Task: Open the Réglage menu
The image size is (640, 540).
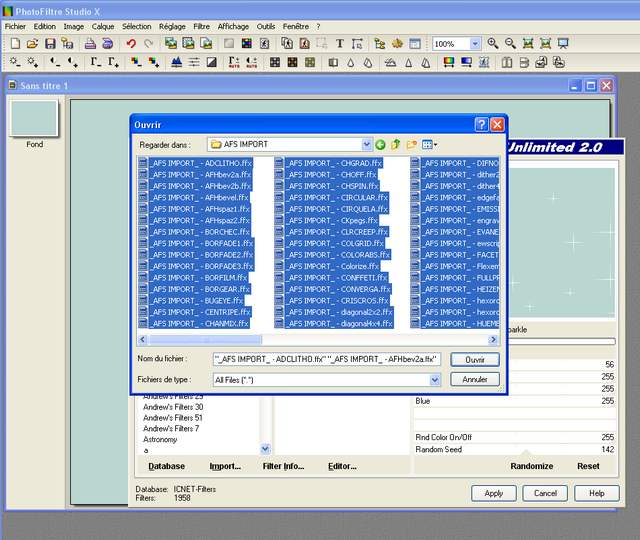Action: tap(172, 27)
